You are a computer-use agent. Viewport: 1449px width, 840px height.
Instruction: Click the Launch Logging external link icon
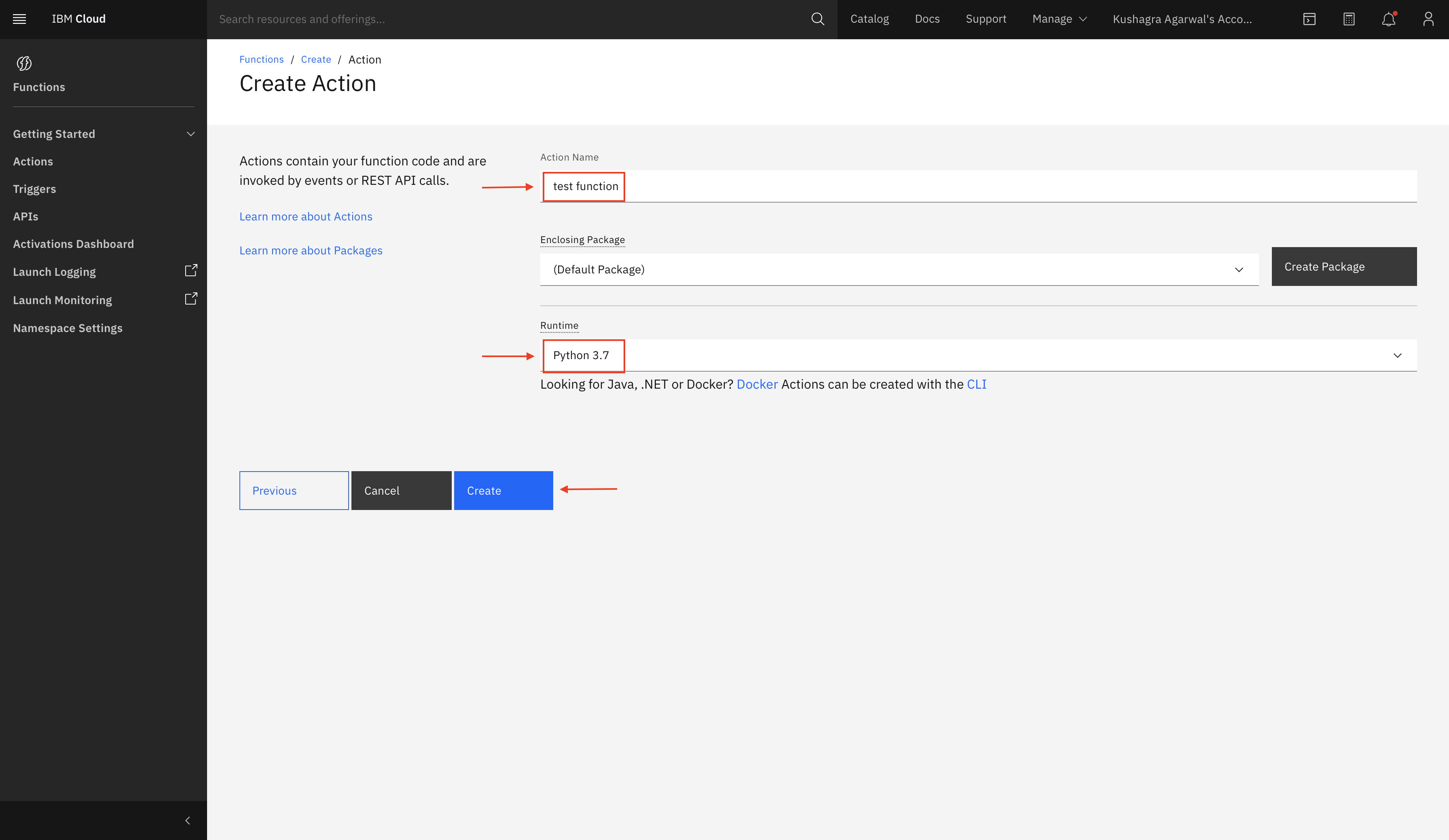click(x=191, y=271)
